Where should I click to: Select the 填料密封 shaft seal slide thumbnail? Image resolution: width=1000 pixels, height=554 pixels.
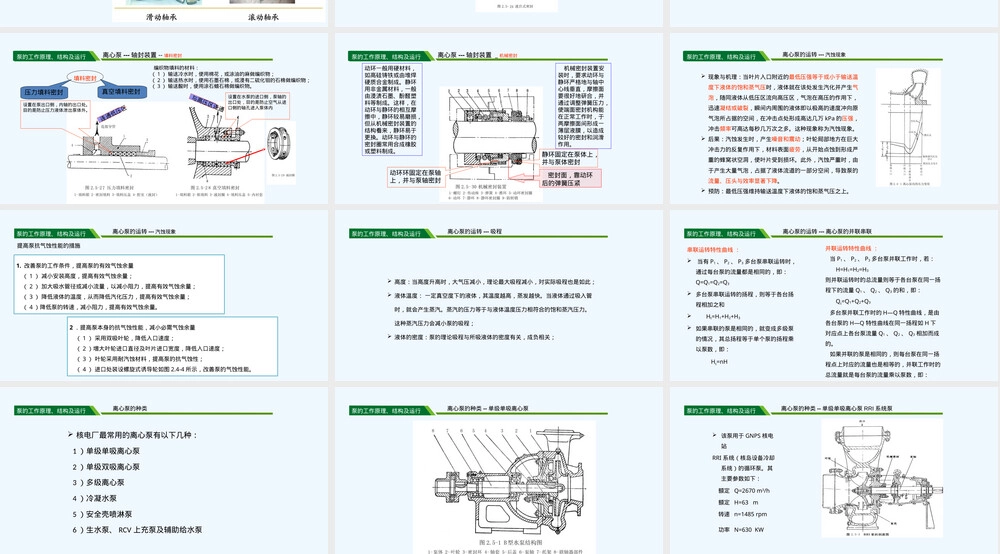coord(164,119)
